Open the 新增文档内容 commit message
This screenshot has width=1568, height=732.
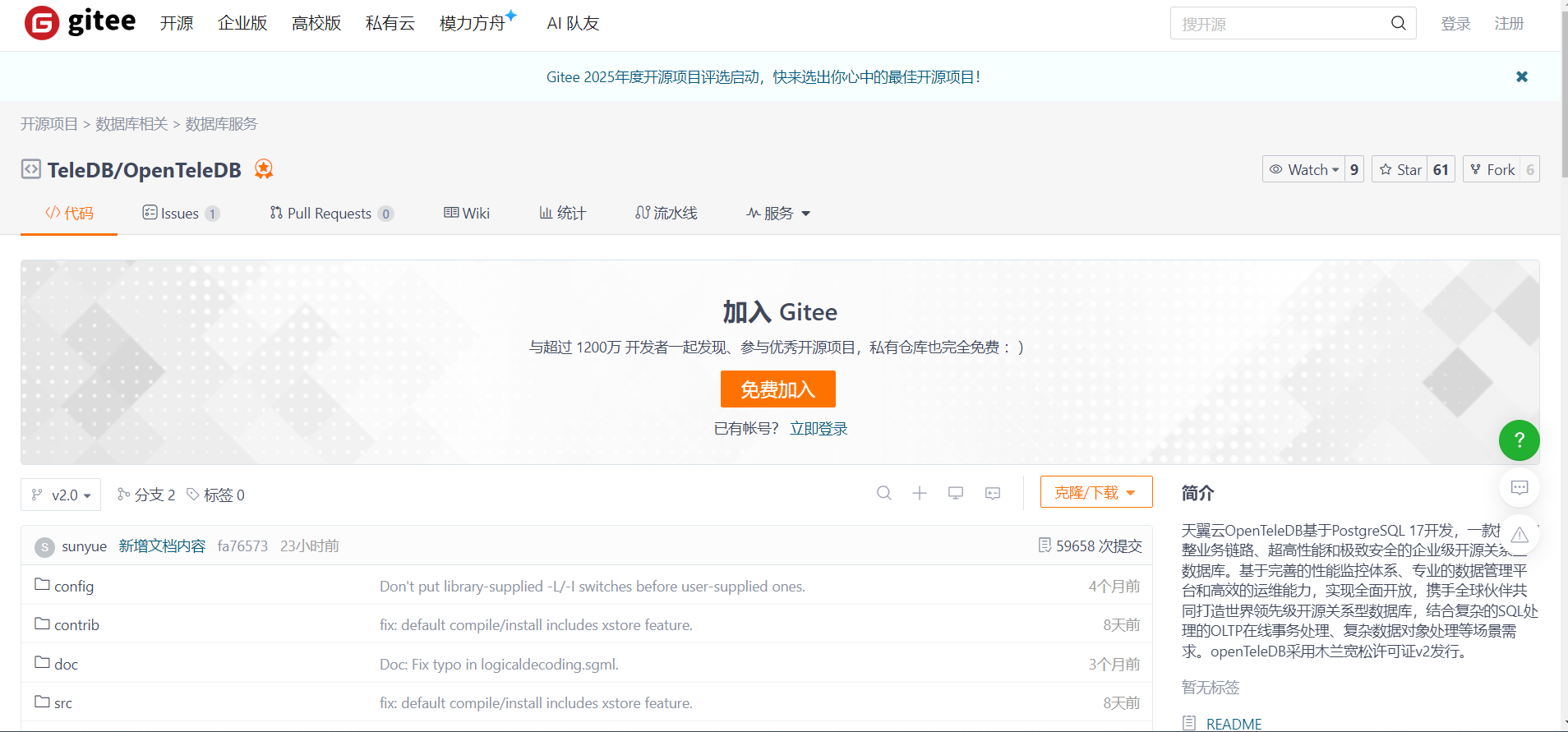(x=162, y=546)
